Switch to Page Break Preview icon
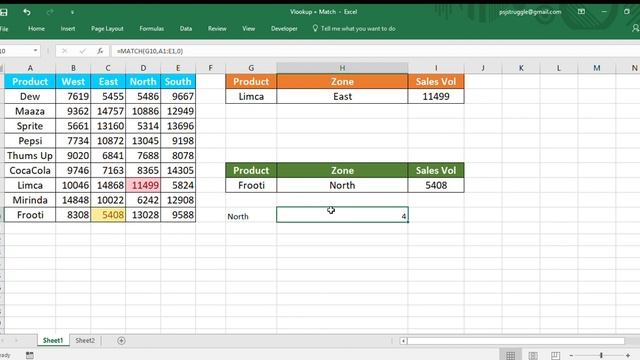Viewport: 640px width, 360px height. click(555, 355)
